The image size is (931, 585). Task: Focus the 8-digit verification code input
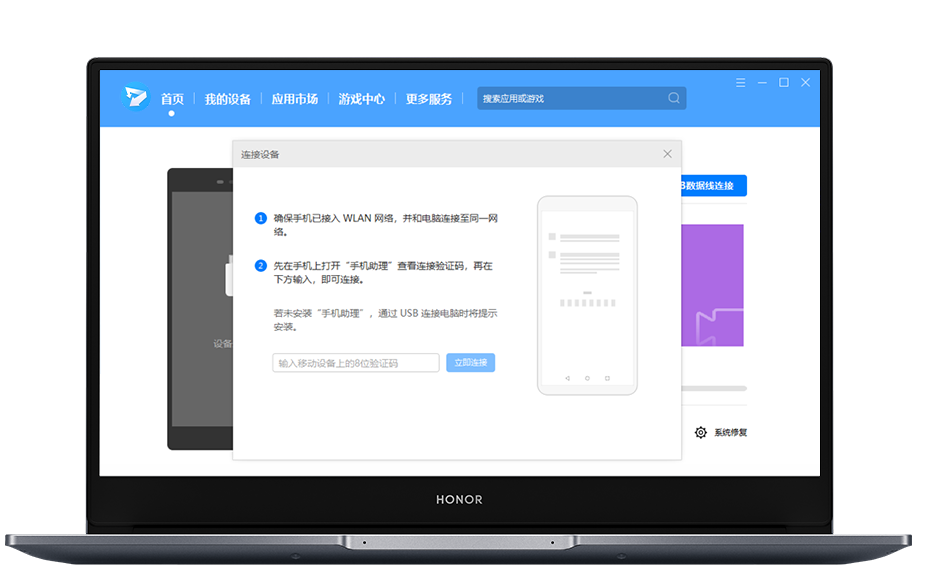click(x=356, y=363)
